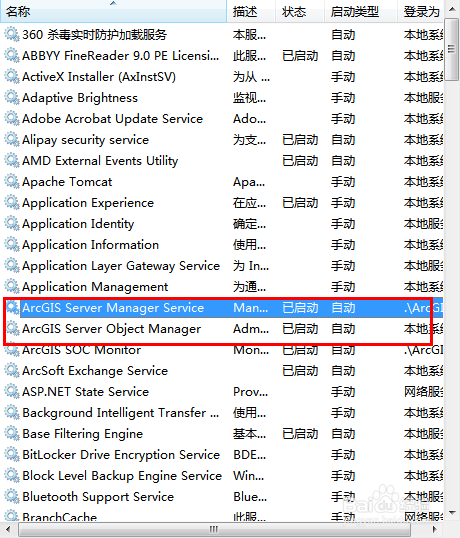Image resolution: width=460 pixels, height=538 pixels.
Task: Click the gear icon for Apache Tomcat service
Action: (x=12, y=182)
